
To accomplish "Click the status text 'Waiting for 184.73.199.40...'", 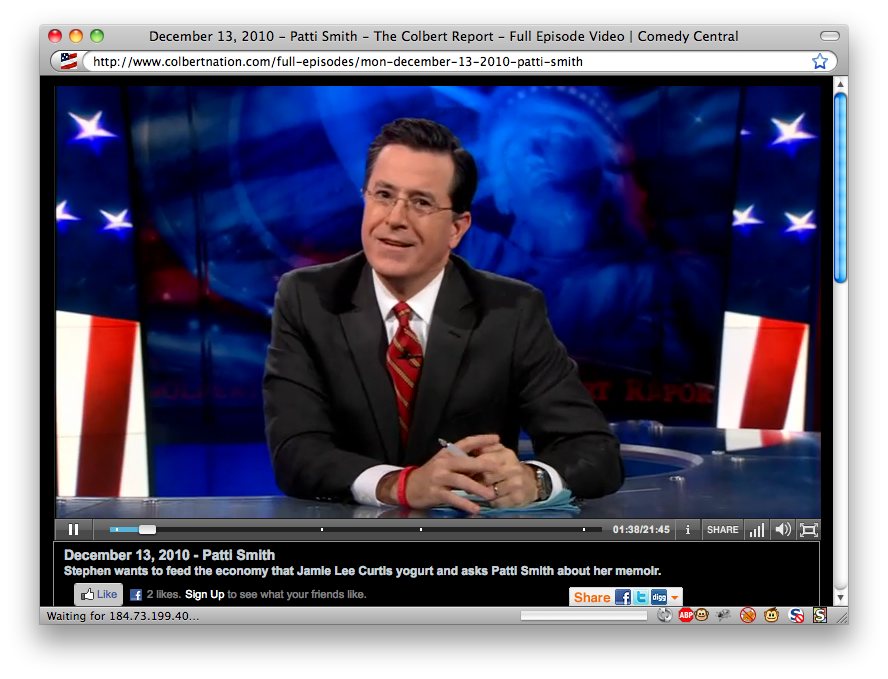I will (x=123, y=616).
